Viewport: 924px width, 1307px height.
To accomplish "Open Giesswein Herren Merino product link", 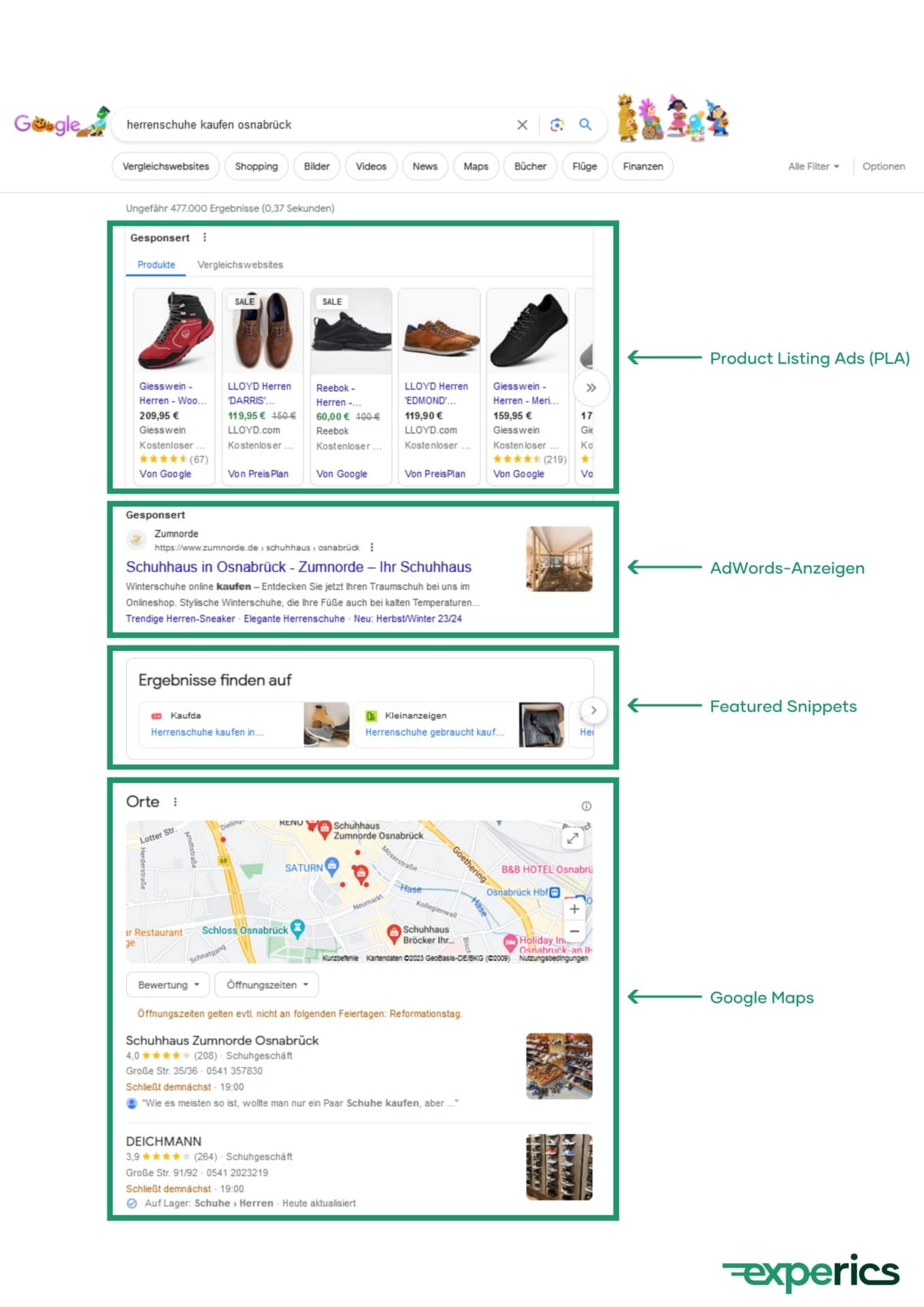I will (x=525, y=393).
